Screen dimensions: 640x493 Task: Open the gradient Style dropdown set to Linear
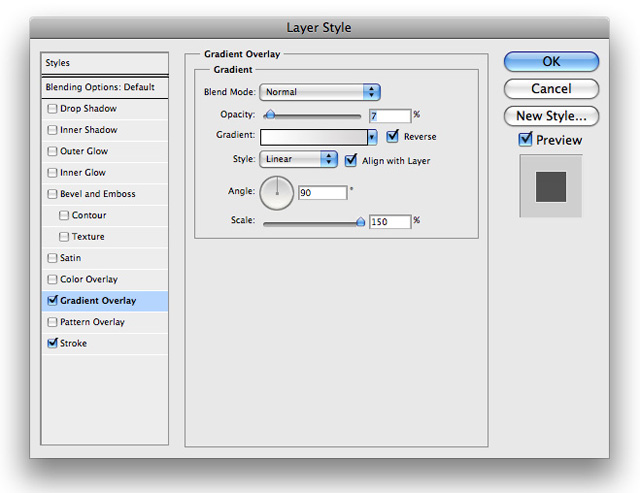[298, 159]
